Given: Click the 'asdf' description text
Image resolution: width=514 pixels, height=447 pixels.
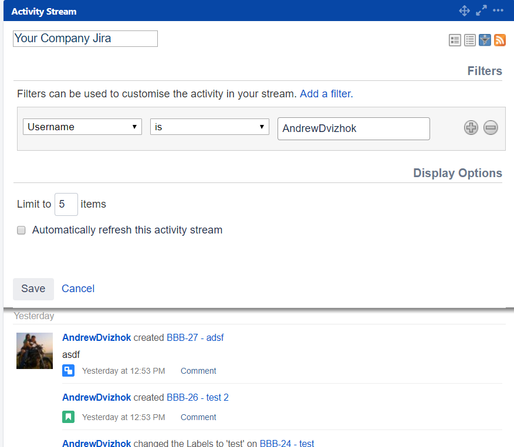Looking at the screenshot, I should point(71,354).
